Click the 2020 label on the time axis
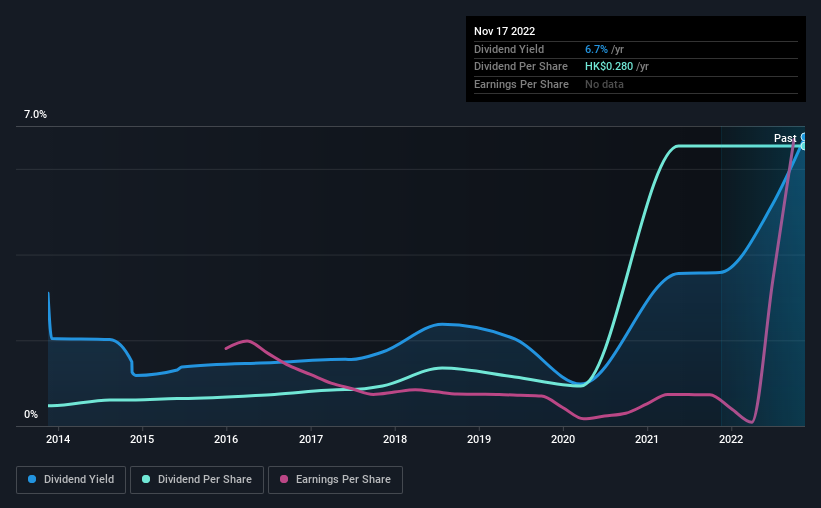Image resolution: width=821 pixels, height=508 pixels. [x=563, y=438]
